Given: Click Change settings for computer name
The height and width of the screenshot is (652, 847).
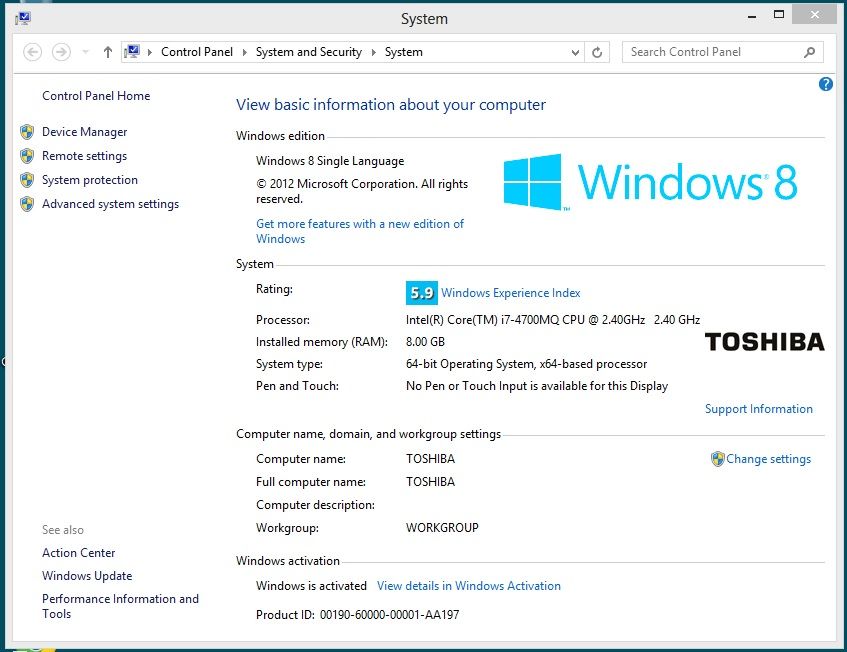Looking at the screenshot, I should pos(768,459).
